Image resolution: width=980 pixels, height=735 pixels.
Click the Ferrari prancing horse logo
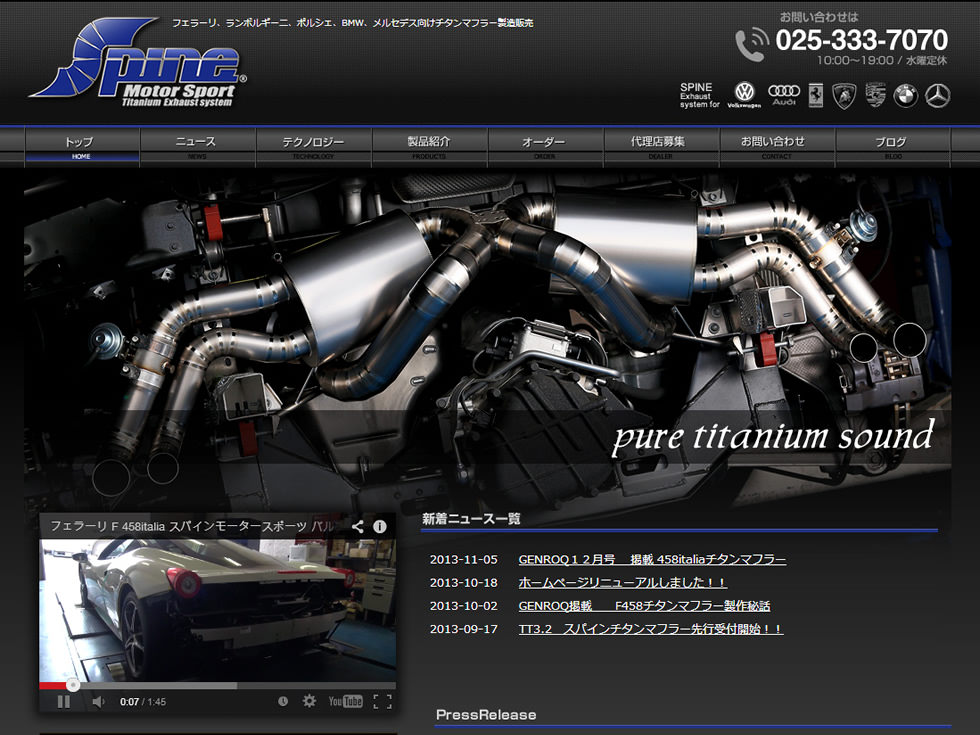pyautogui.click(x=816, y=96)
